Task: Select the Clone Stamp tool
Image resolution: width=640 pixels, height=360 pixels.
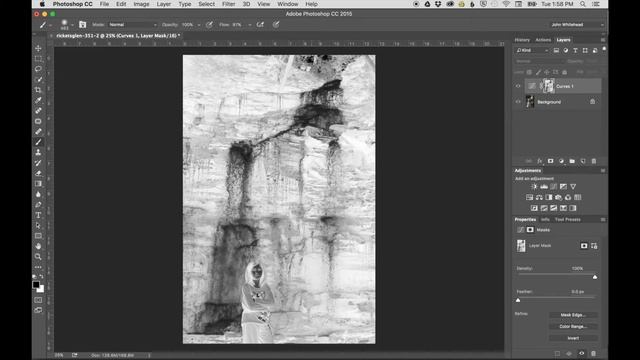Action: pyautogui.click(x=38, y=152)
